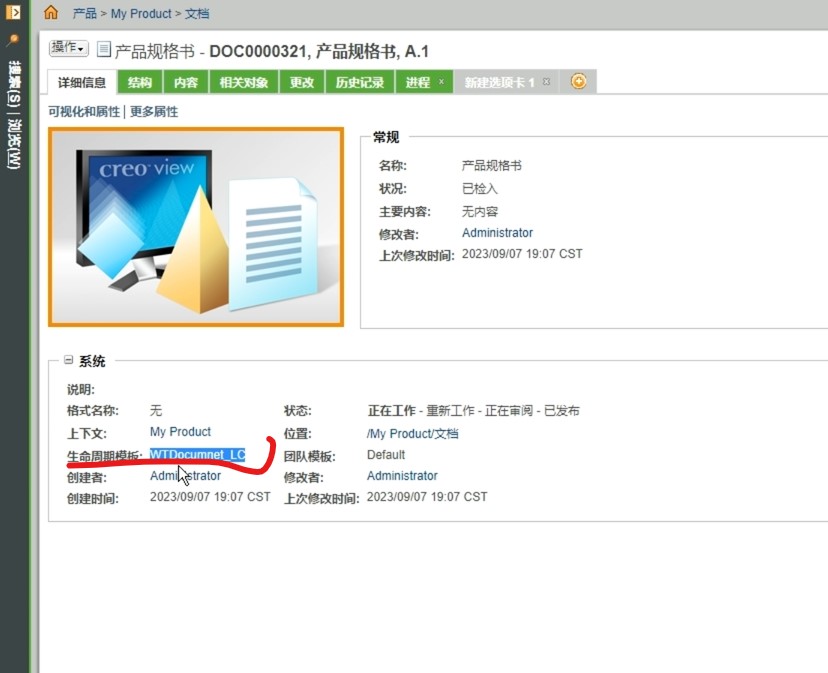Click 文档 in the breadcrumb
The height and width of the screenshot is (673, 828).
(197, 13)
